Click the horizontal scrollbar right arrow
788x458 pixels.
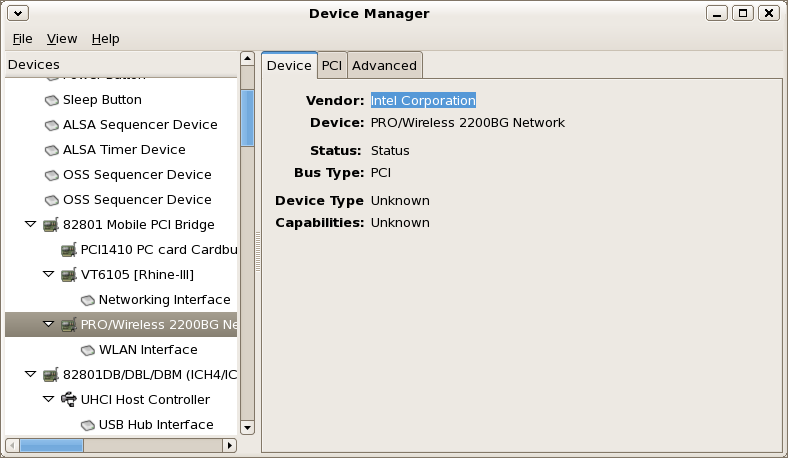click(x=230, y=445)
